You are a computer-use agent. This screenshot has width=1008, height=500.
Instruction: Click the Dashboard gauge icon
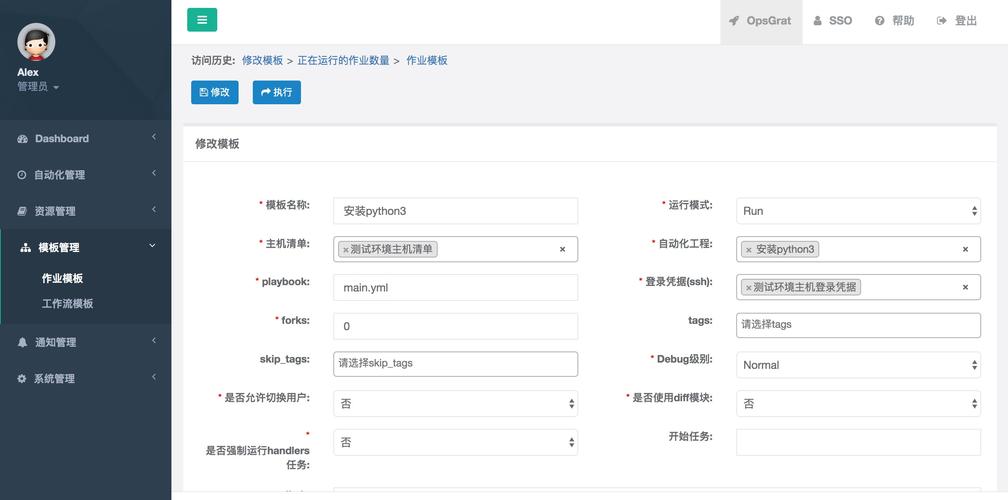[22, 139]
